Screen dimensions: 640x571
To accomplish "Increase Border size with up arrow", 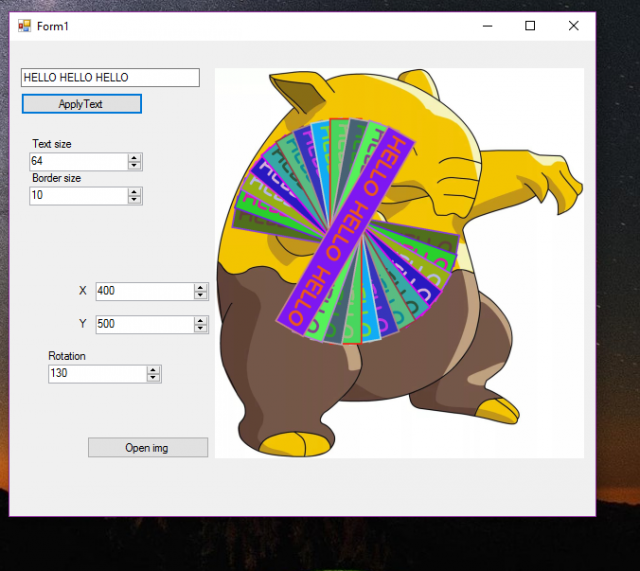I will [134, 192].
